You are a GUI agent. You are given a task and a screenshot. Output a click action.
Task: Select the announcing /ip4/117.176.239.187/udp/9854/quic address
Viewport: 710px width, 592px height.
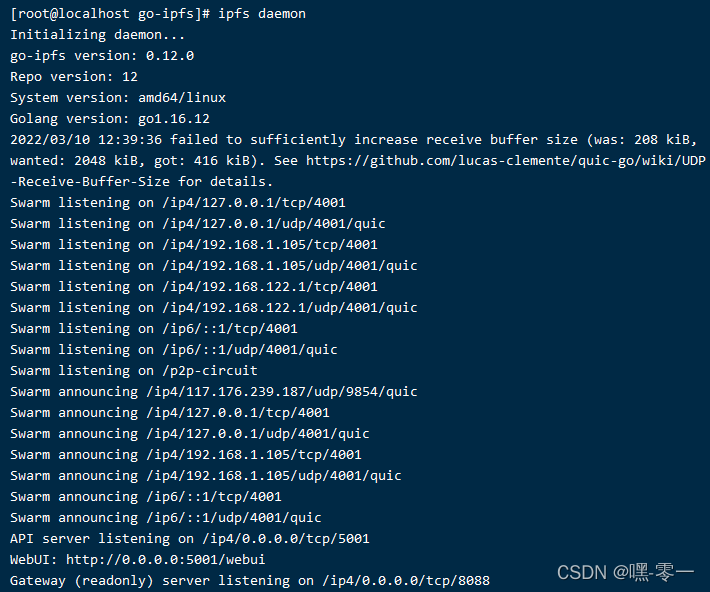pos(282,391)
